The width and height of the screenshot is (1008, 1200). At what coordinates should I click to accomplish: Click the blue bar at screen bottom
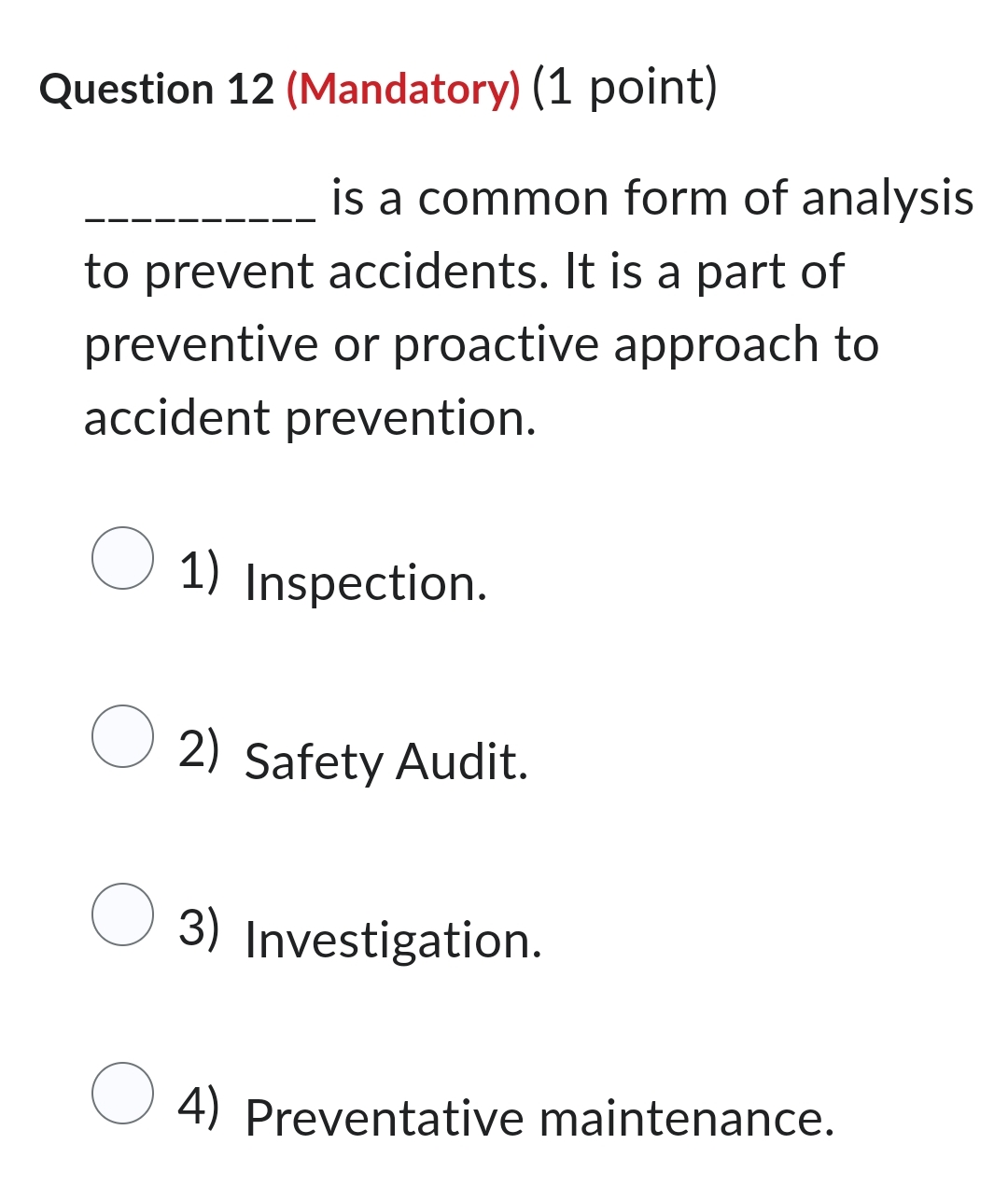click(x=504, y=1195)
